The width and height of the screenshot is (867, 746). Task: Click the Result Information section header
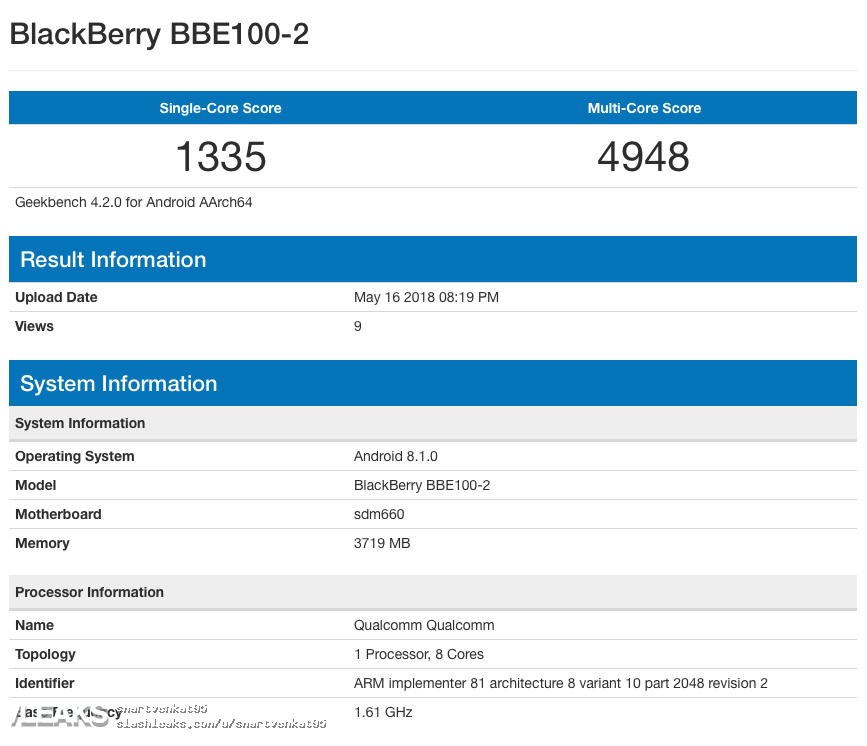[113, 260]
